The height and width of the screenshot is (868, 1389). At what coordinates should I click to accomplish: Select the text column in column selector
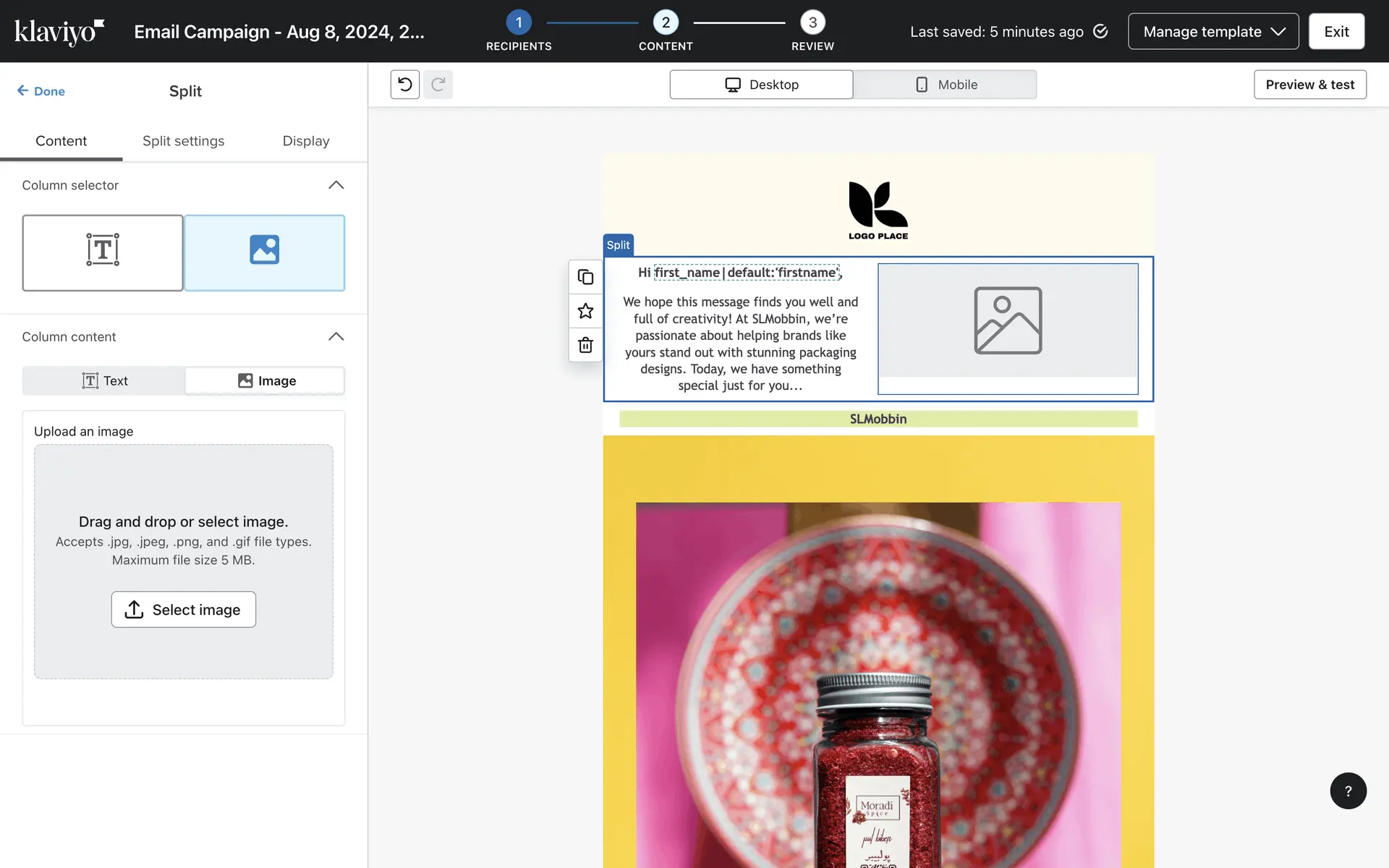pos(103,252)
